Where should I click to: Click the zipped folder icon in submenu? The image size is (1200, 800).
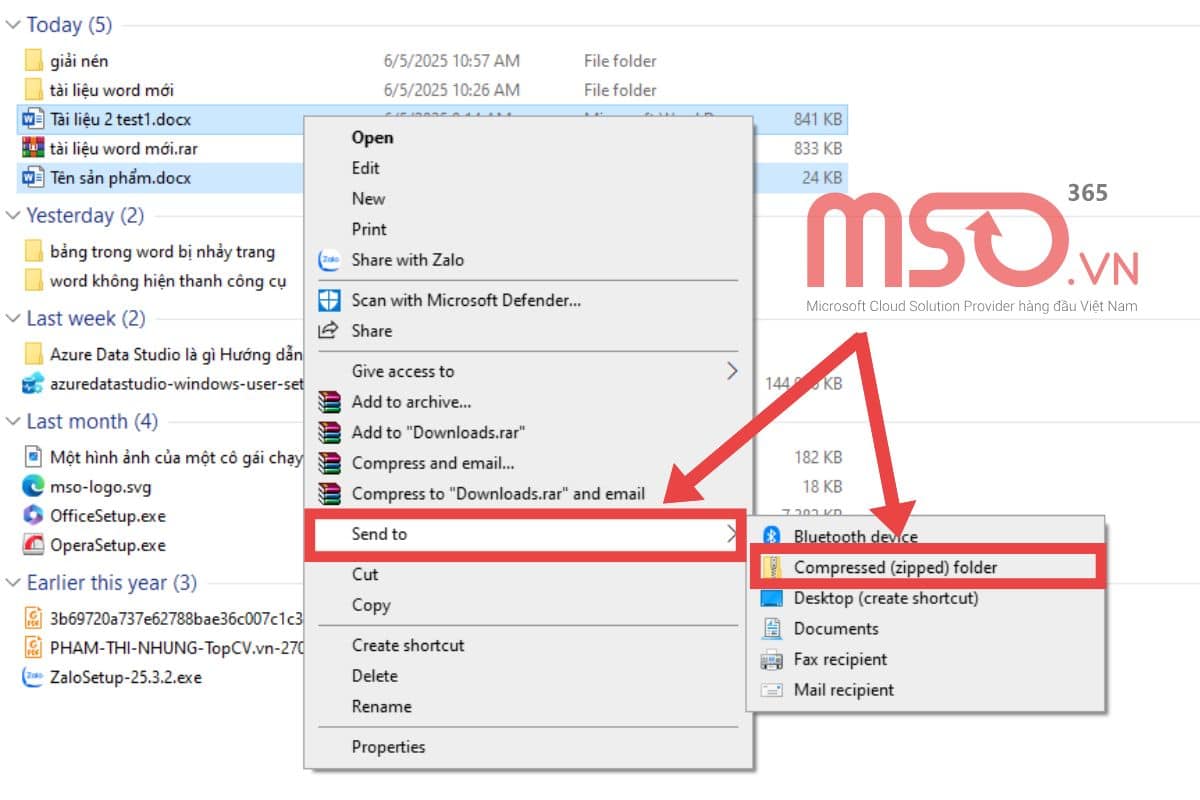click(x=771, y=567)
